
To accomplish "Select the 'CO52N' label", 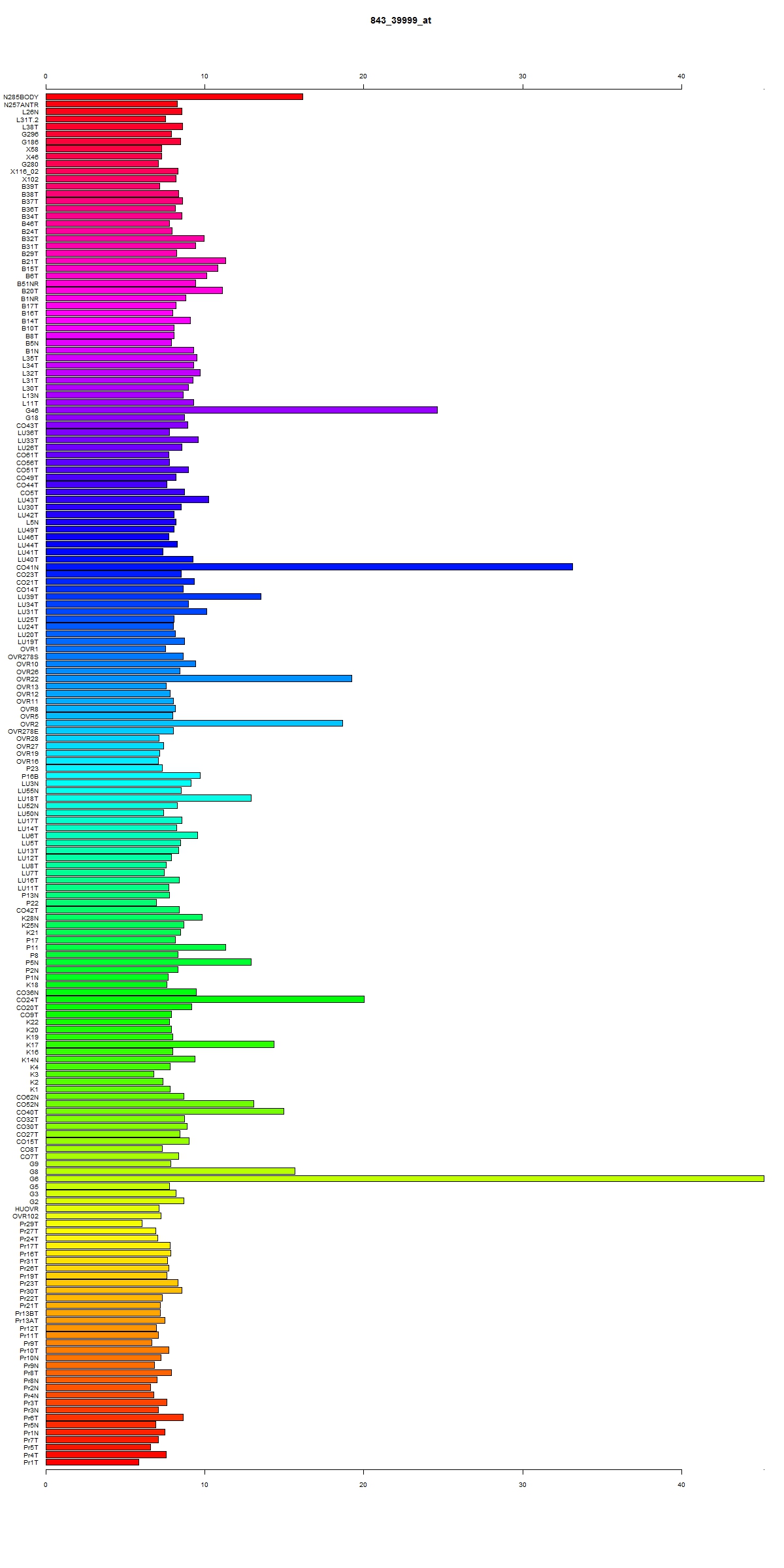I will (x=27, y=1104).
